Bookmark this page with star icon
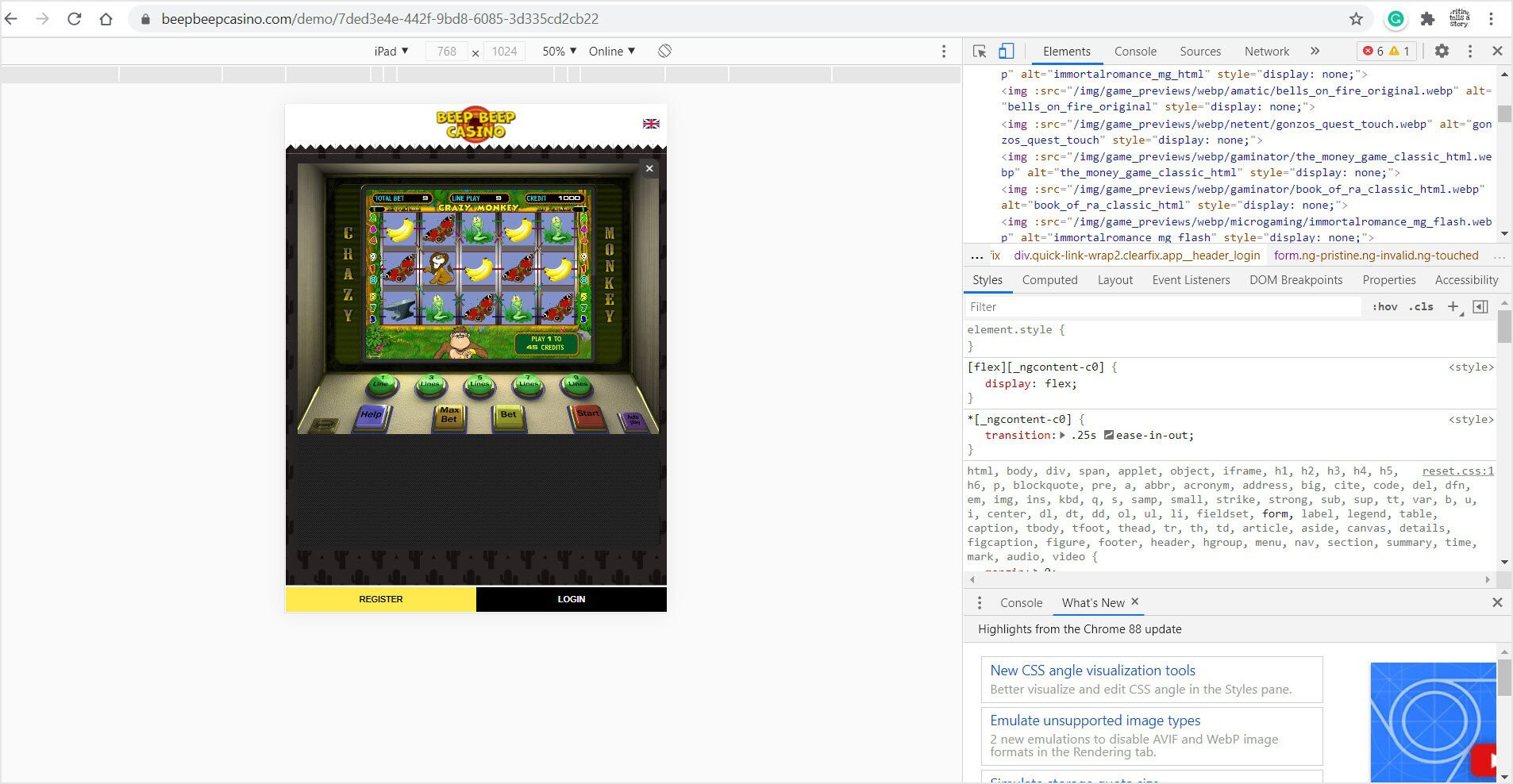Image resolution: width=1513 pixels, height=784 pixels. pos(1356,18)
